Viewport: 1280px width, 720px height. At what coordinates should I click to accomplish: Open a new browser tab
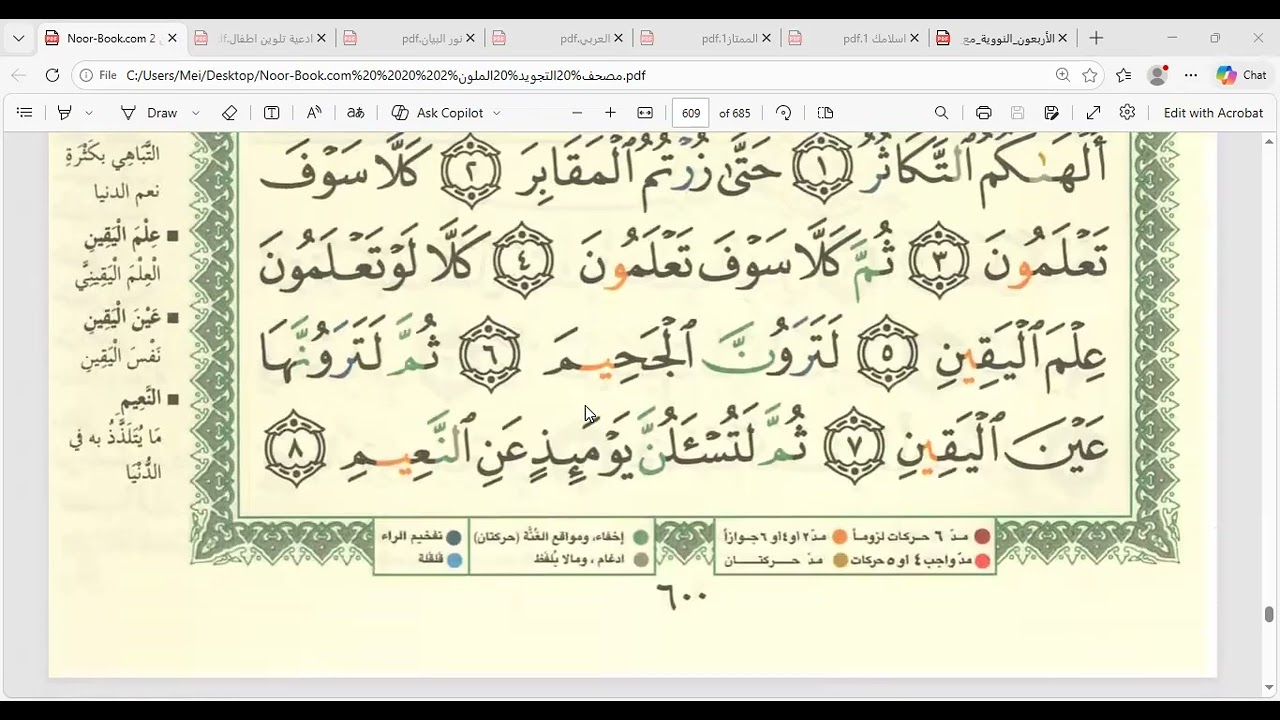[x=1096, y=38]
